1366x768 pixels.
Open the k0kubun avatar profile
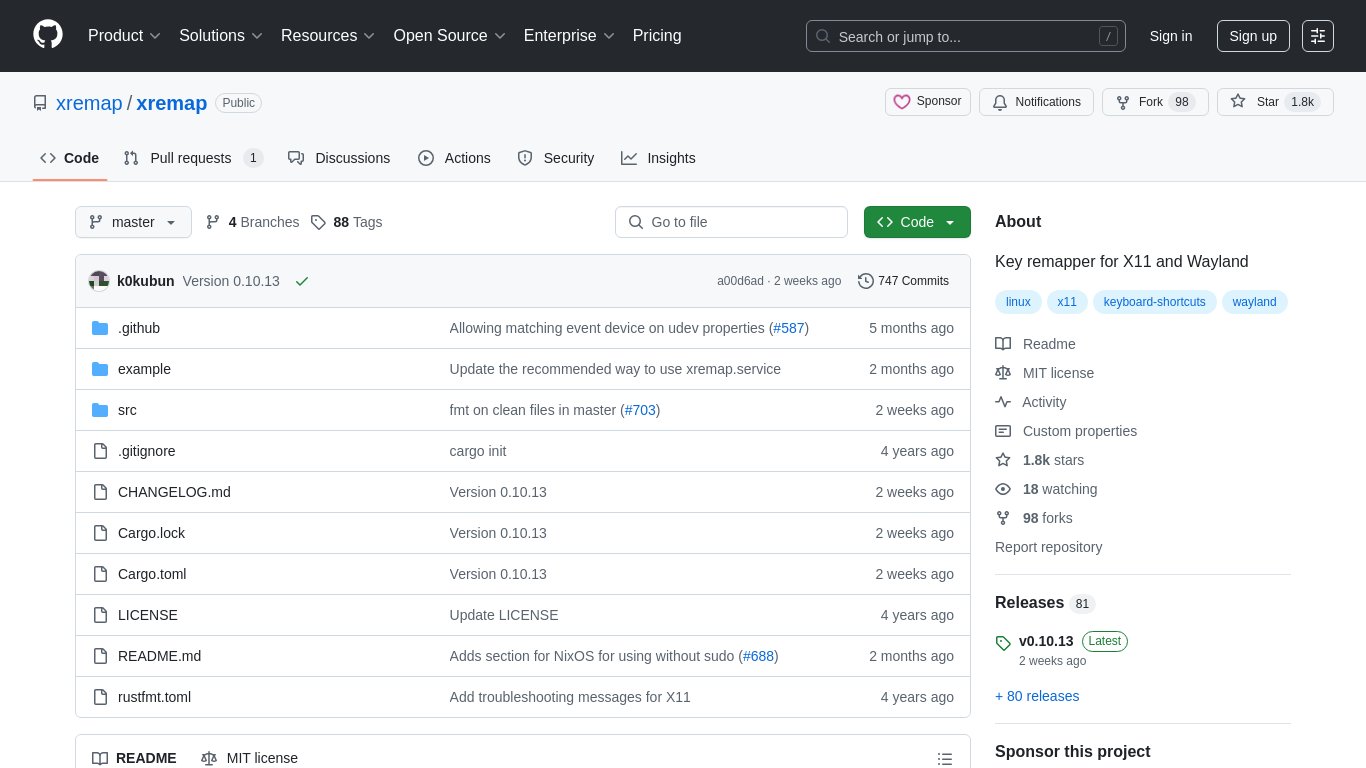pyautogui.click(x=99, y=281)
